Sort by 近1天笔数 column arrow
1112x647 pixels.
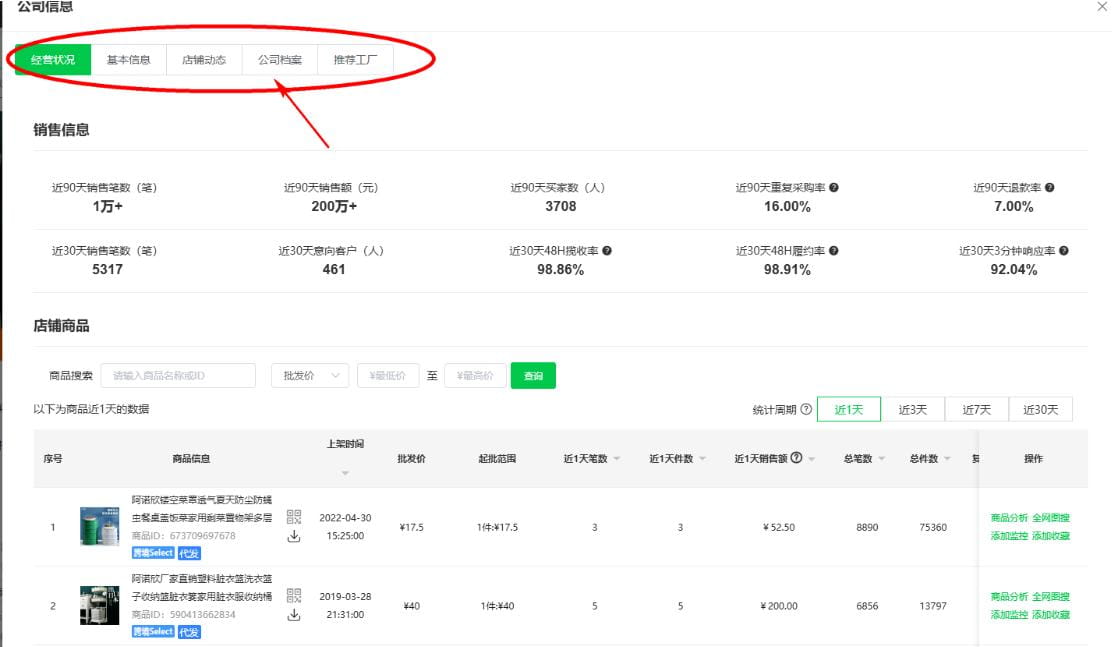616,459
